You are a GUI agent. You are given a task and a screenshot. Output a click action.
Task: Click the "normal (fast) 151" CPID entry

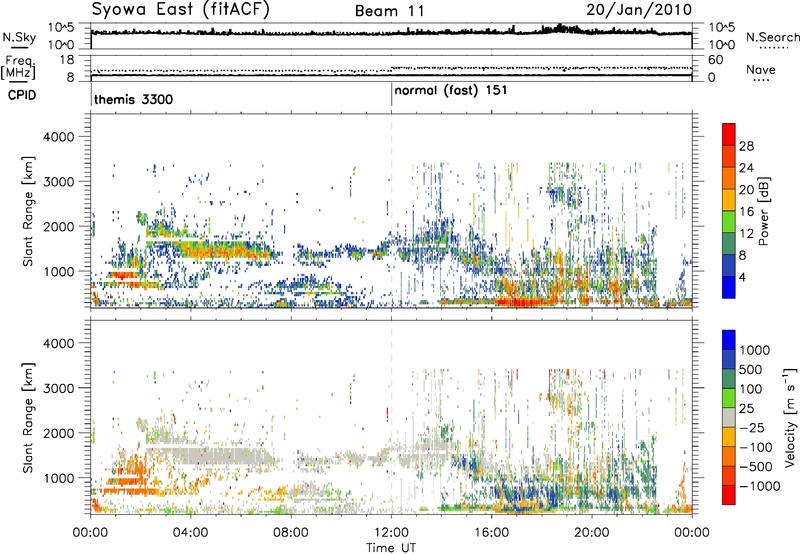point(451,91)
